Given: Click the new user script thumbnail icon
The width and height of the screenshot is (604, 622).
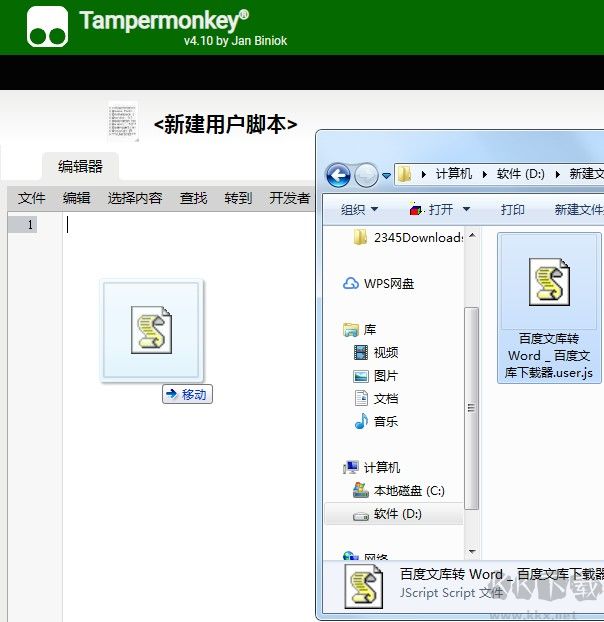Looking at the screenshot, I should (x=123, y=121).
